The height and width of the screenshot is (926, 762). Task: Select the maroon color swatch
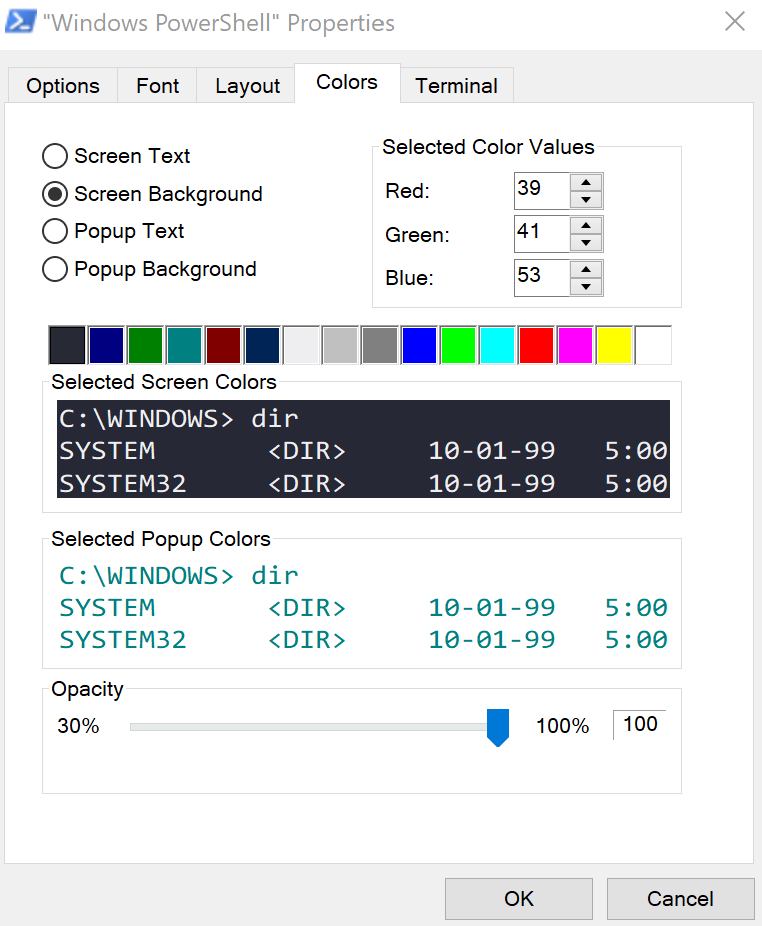coord(223,344)
